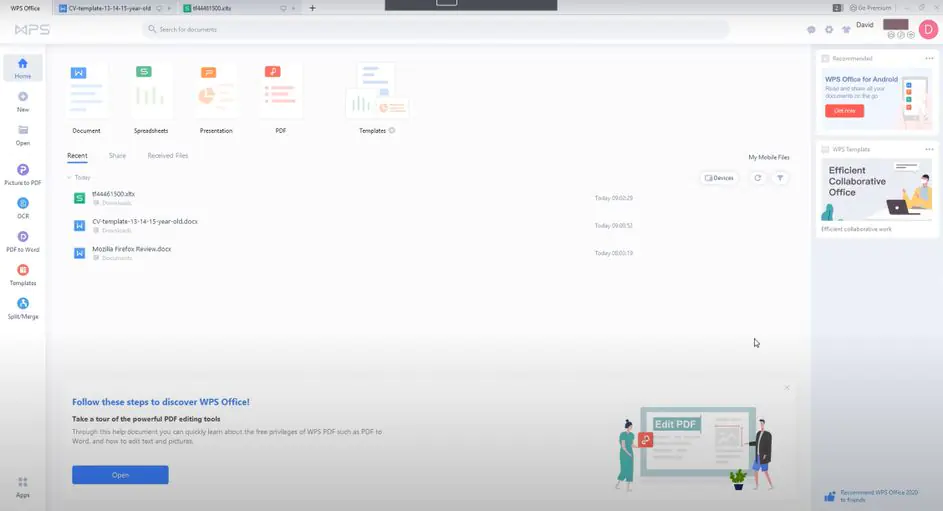Launch the OCR tool
943x511 pixels.
tap(23, 207)
